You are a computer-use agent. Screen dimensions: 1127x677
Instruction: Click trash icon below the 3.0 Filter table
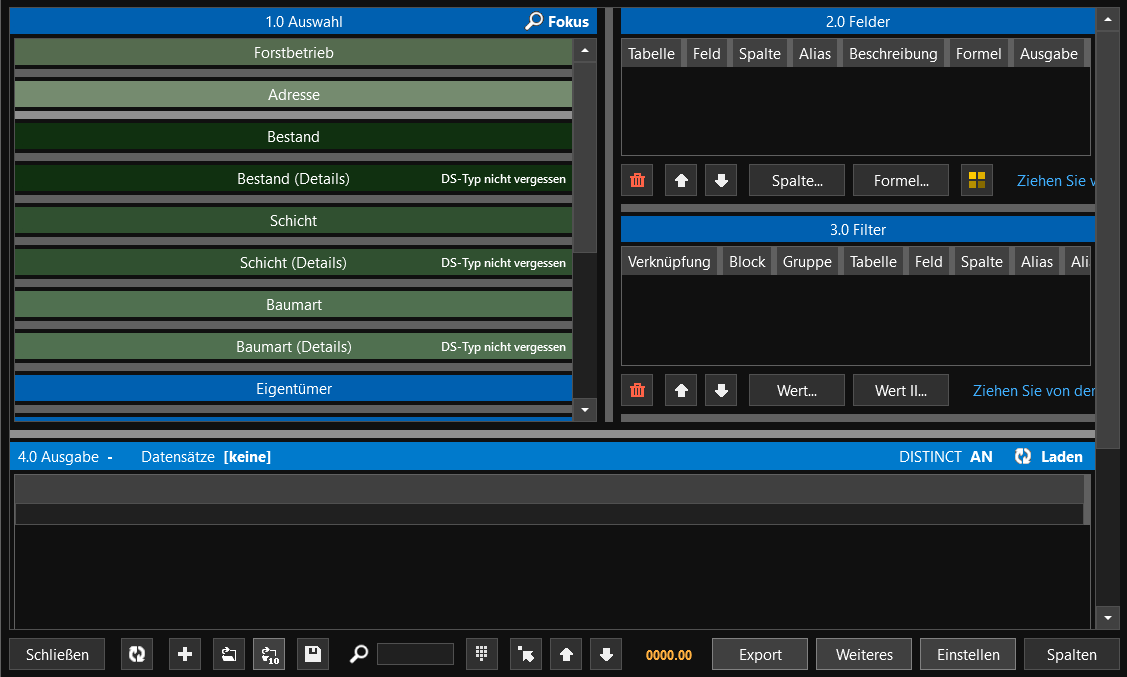(x=637, y=391)
